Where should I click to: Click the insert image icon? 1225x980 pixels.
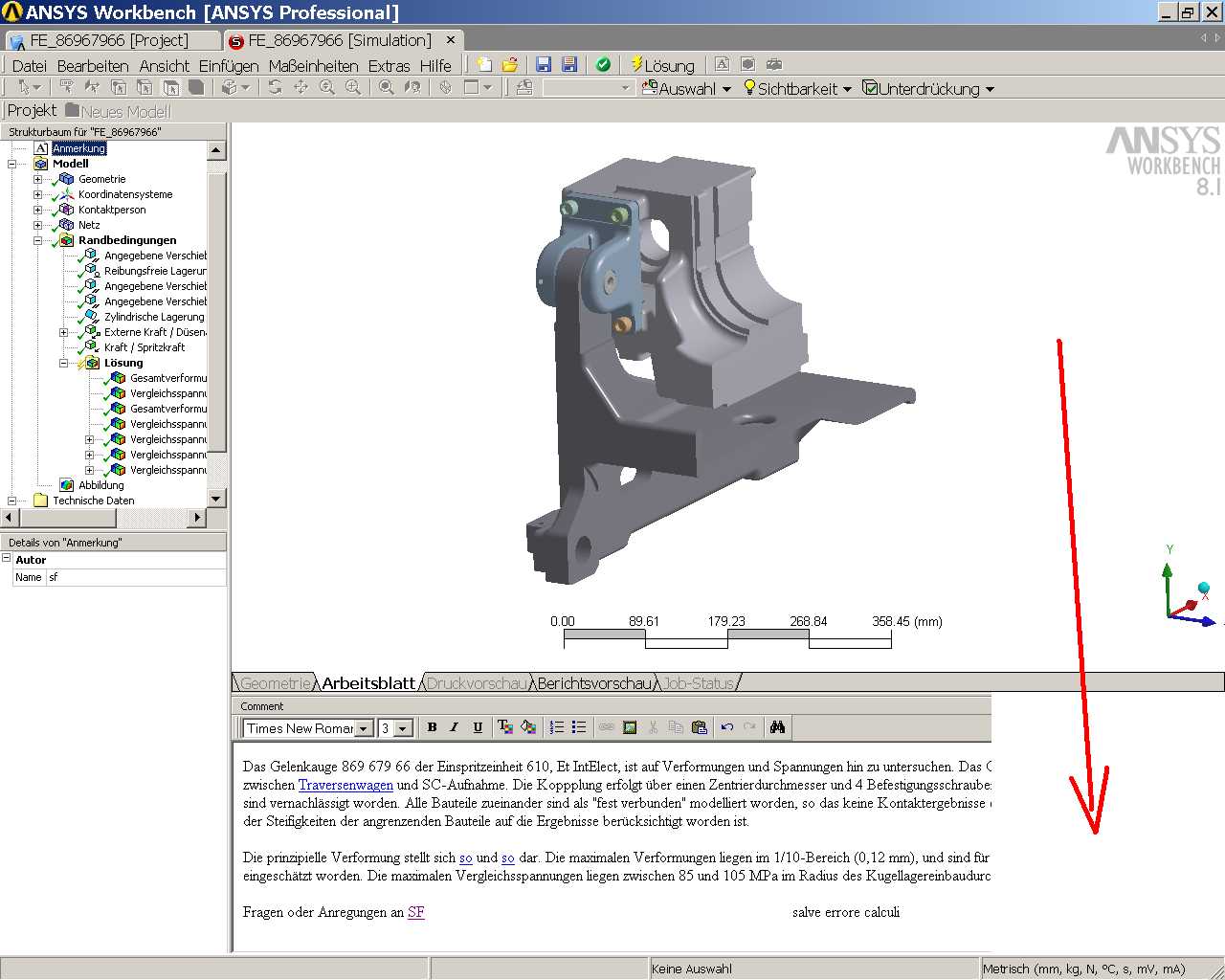click(630, 727)
